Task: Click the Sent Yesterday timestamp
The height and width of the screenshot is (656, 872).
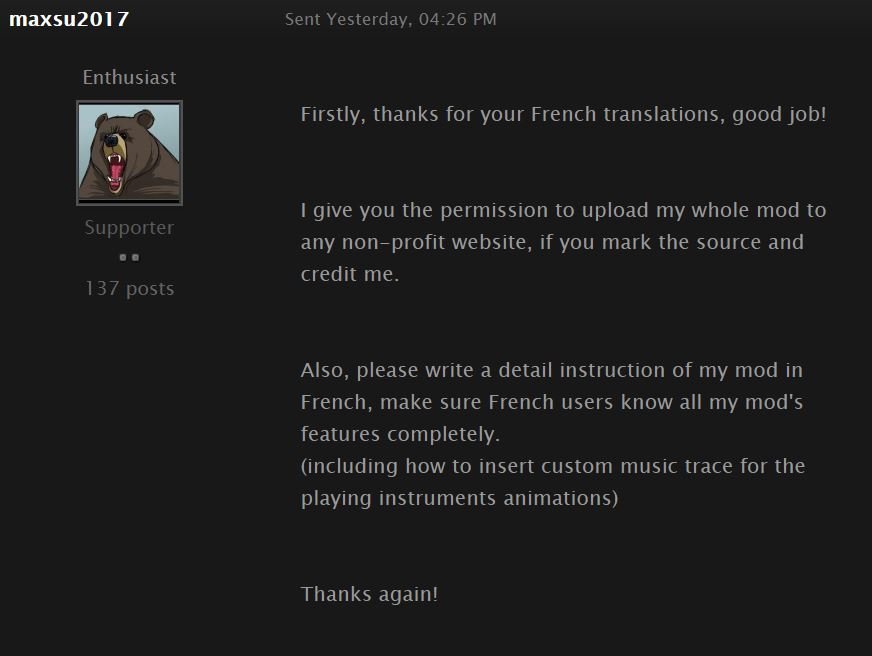Action: [390, 19]
